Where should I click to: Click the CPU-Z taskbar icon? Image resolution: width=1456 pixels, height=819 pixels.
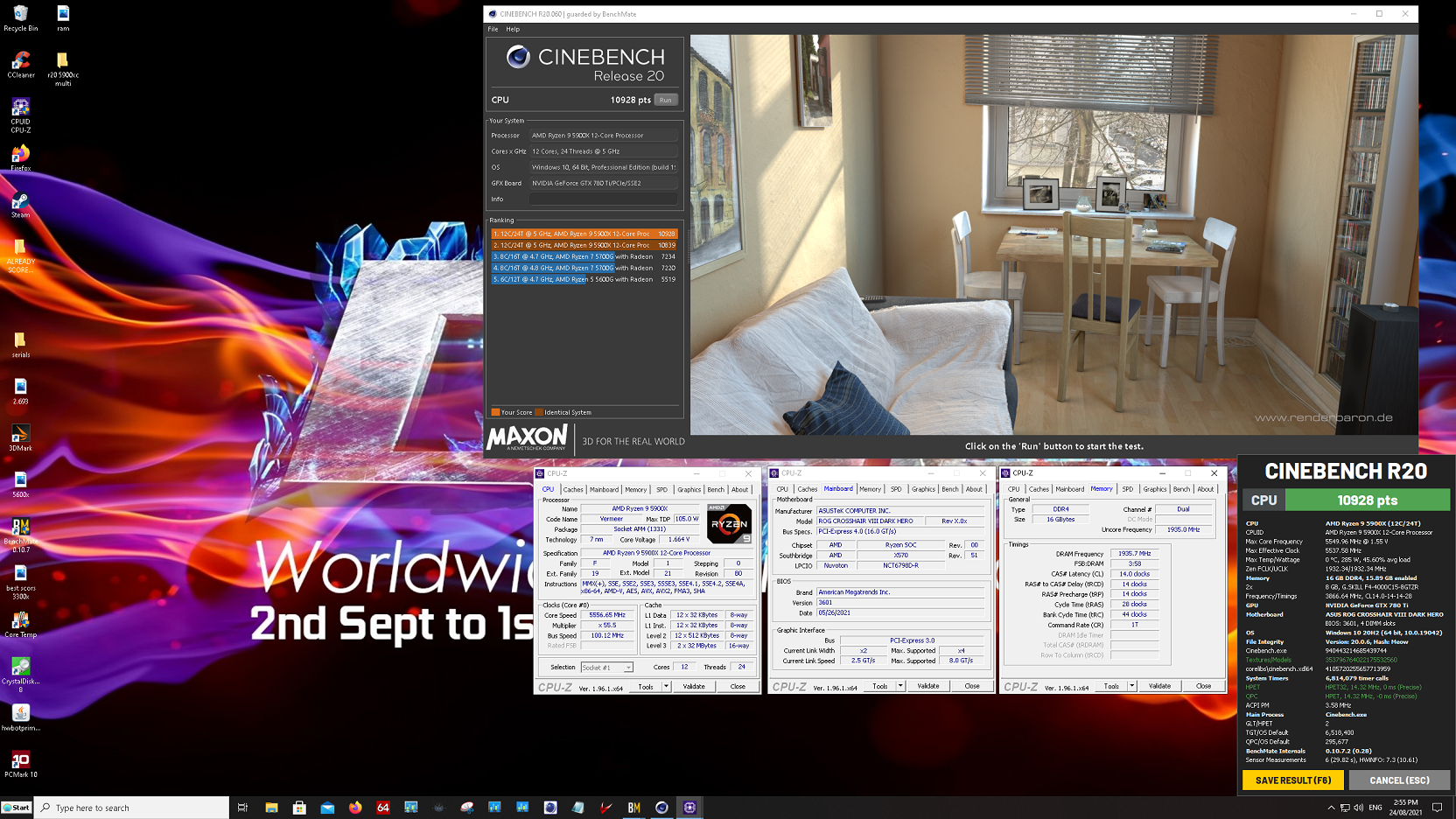click(x=689, y=808)
